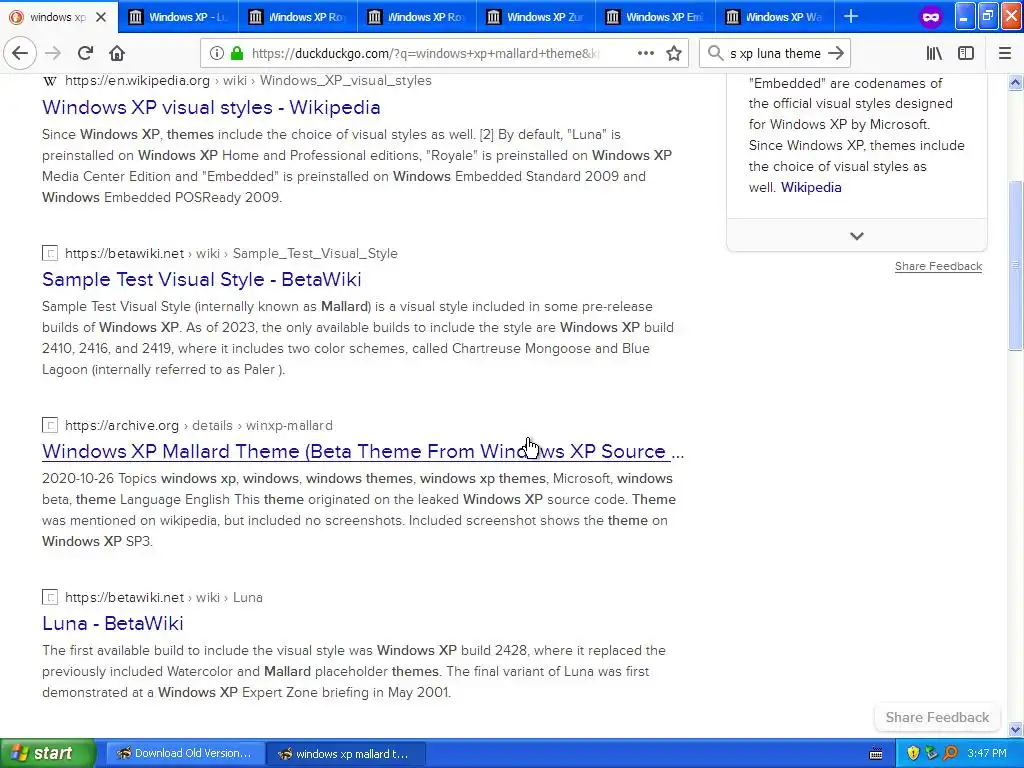Viewport: 1024px width, 768px height.
Task: Go back to previous page
Action: point(20,53)
